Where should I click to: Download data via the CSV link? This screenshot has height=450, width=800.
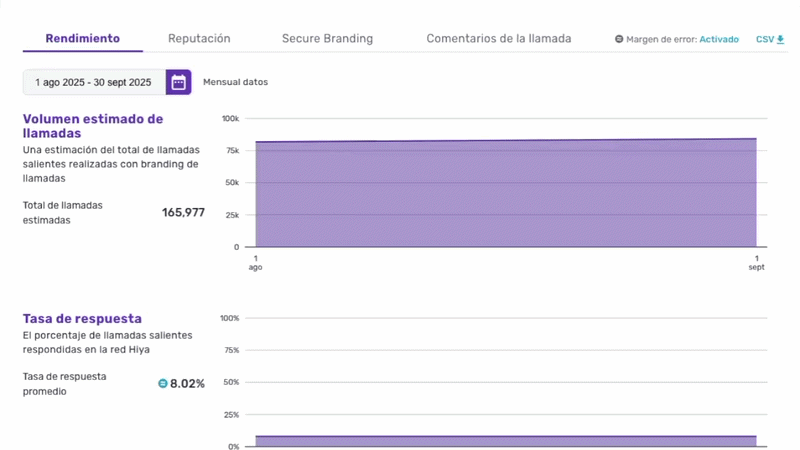(x=765, y=40)
